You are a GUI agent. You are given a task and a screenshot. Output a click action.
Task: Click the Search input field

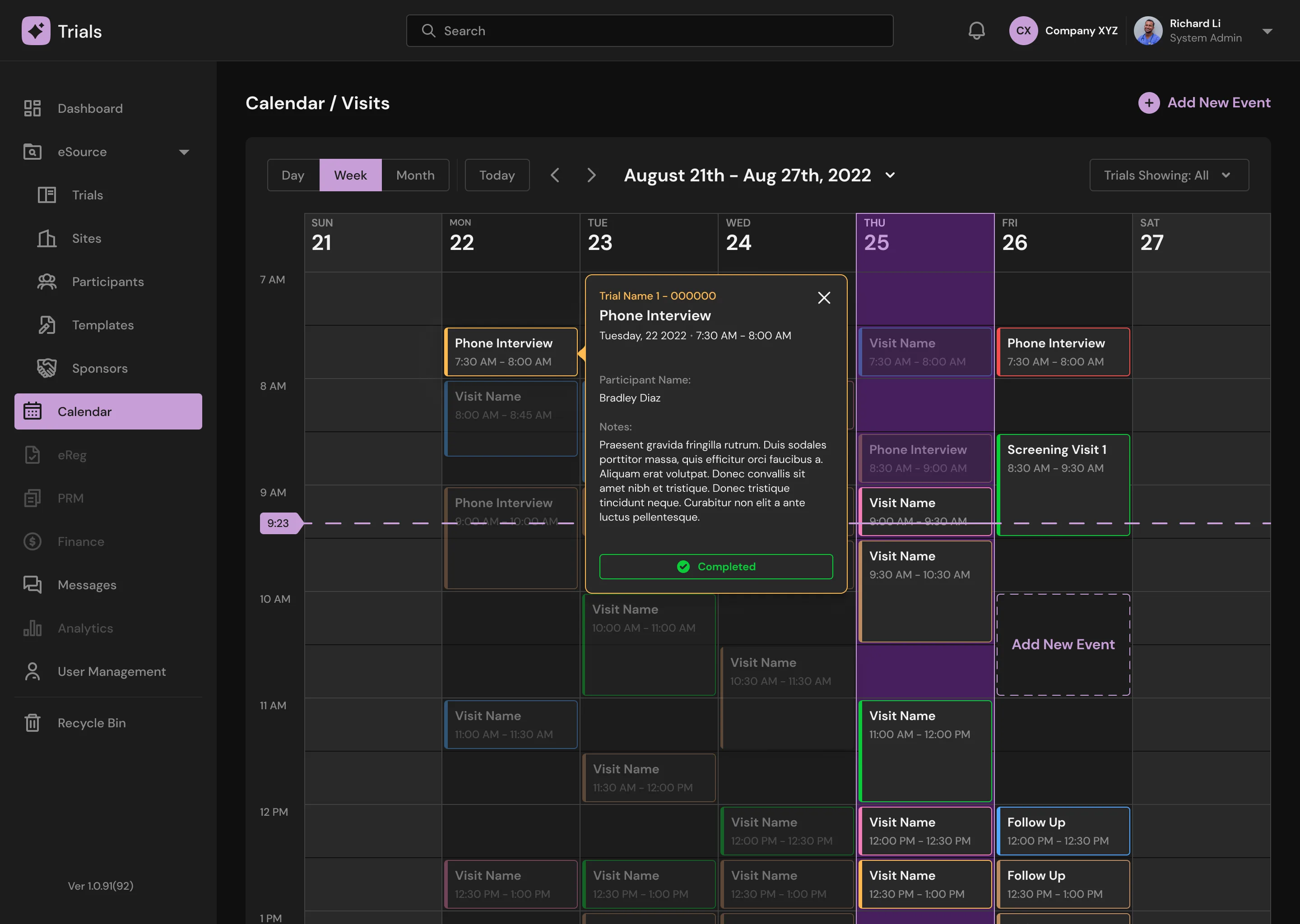coord(650,31)
